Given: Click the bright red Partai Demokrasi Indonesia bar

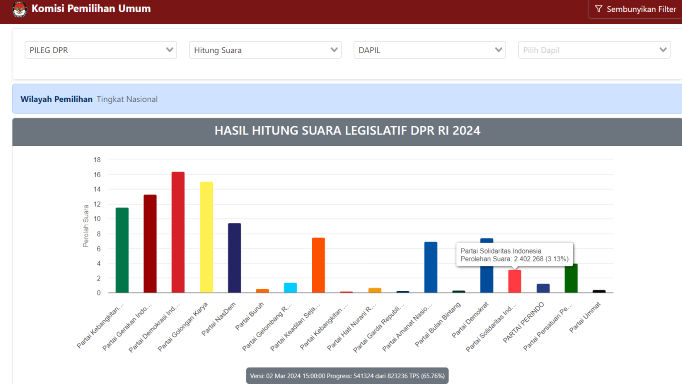Looking at the screenshot, I should (x=178, y=232).
